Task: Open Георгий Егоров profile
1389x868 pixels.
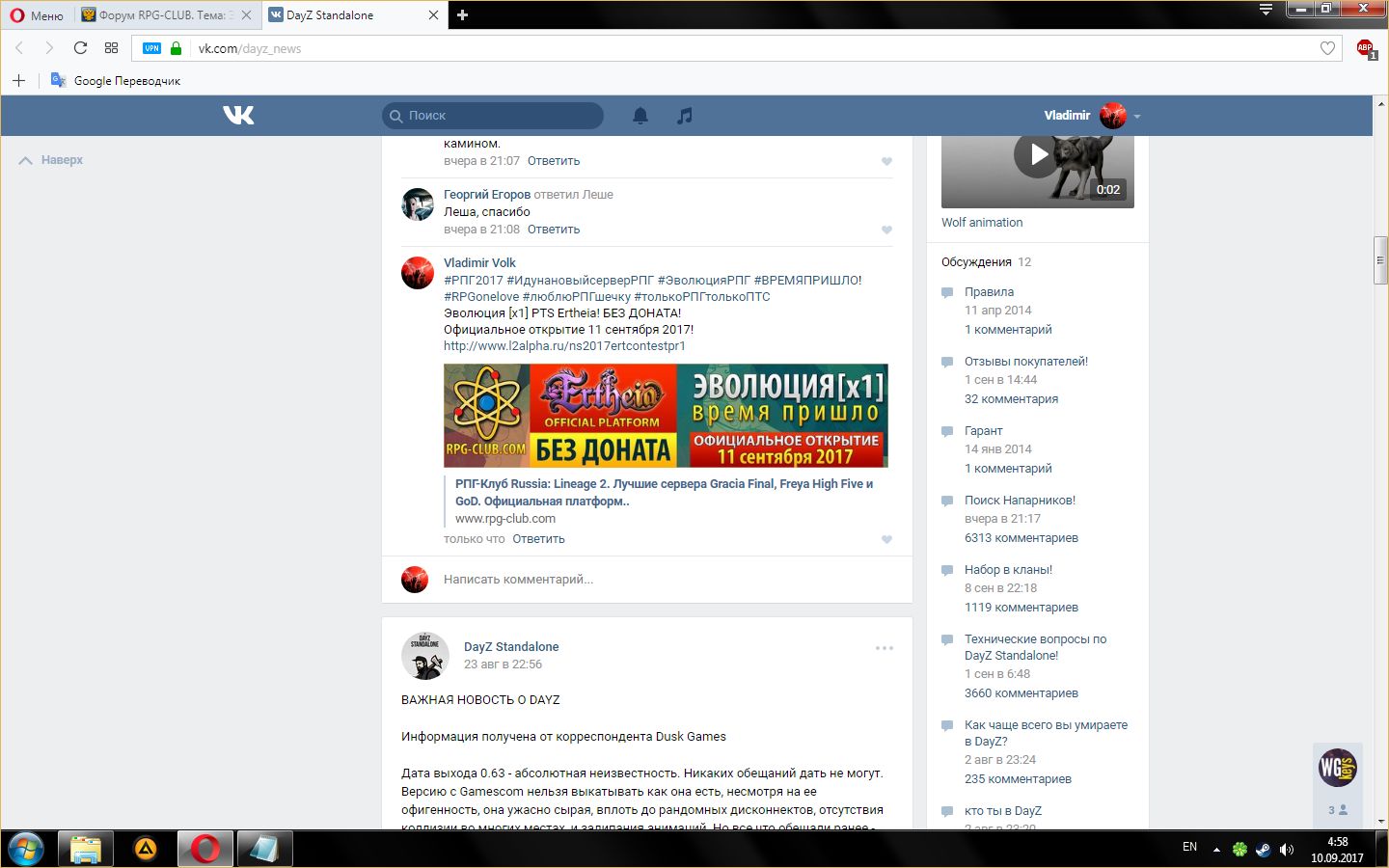Action: click(x=487, y=194)
